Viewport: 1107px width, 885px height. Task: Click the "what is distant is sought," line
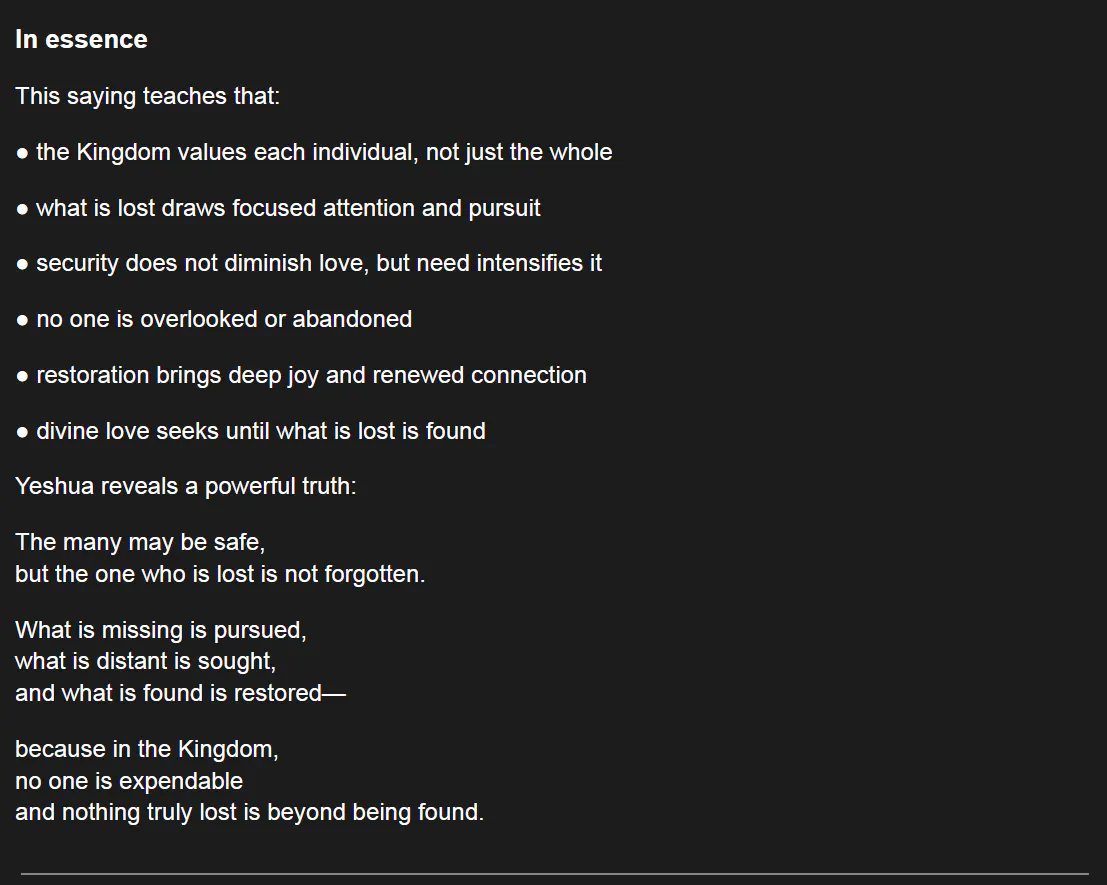145,661
